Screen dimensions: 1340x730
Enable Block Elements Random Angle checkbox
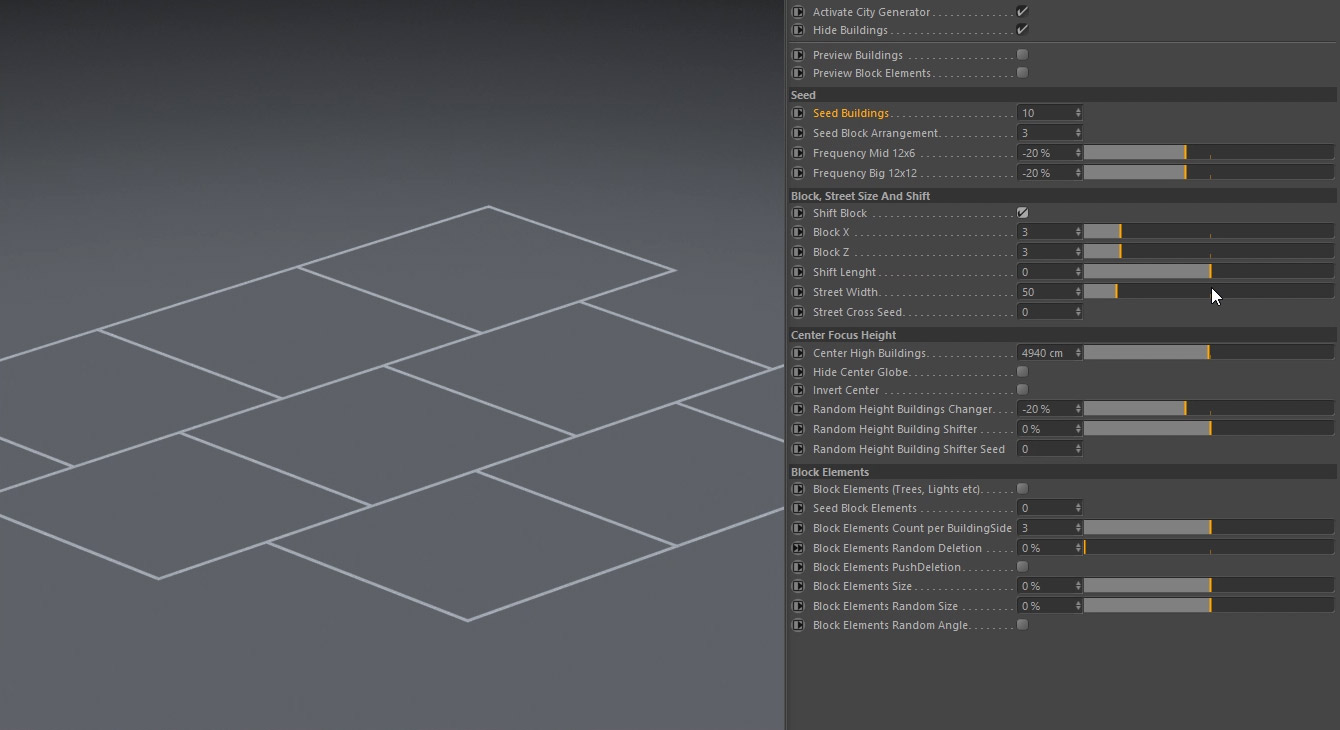point(1022,625)
